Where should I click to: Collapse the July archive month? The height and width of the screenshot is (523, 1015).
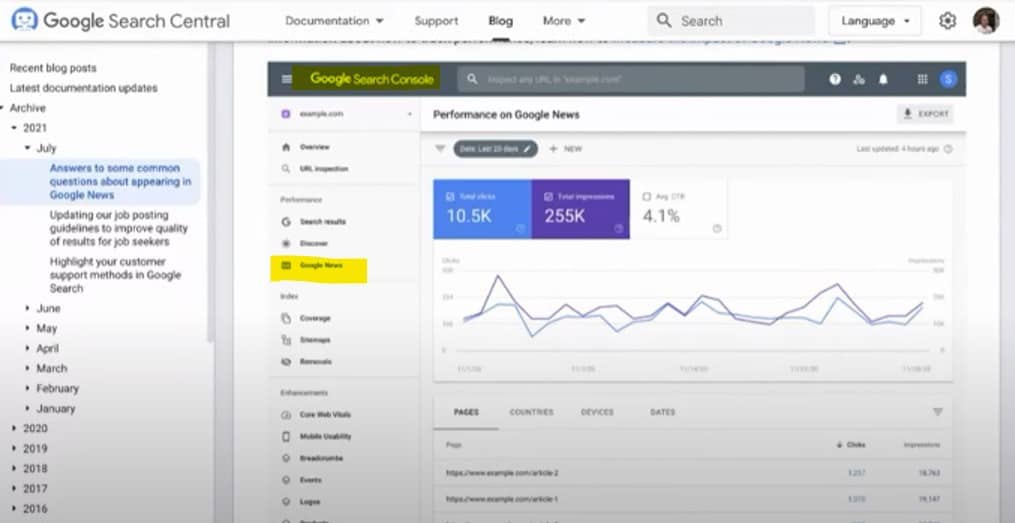(27, 148)
